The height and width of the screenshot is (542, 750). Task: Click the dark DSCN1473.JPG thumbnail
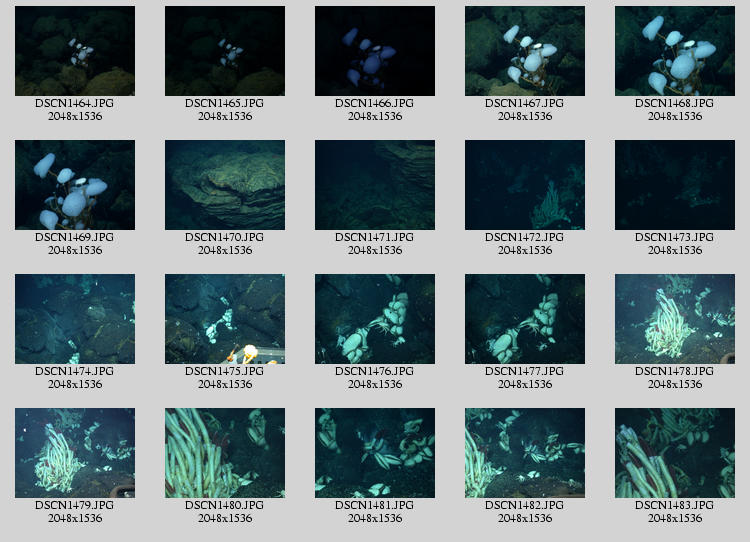point(675,185)
